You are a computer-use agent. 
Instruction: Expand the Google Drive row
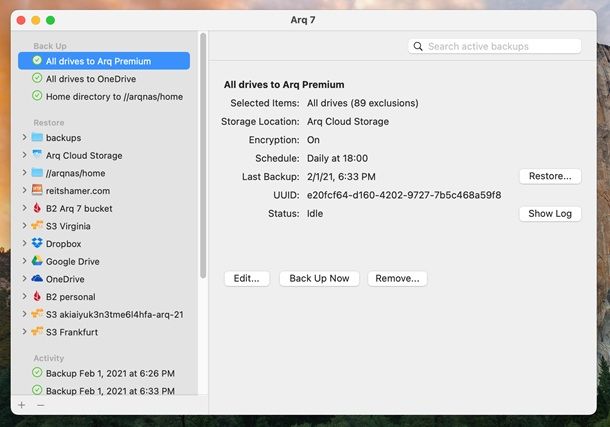[24, 261]
